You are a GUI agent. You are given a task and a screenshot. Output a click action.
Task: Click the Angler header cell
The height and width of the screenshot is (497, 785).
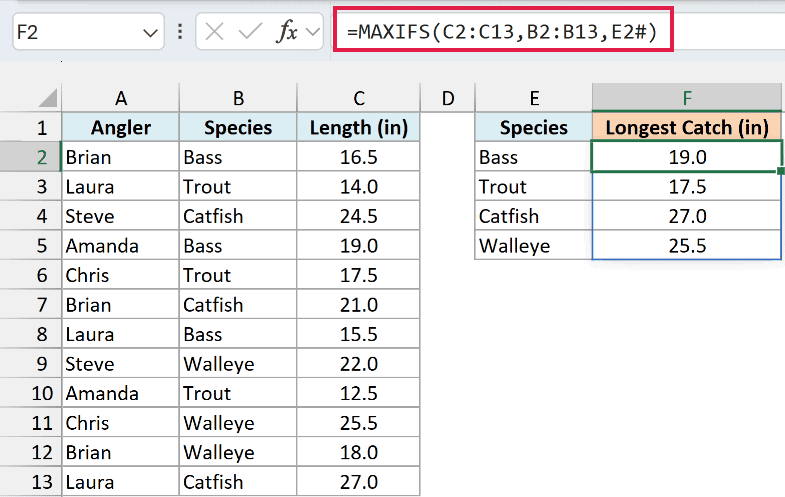(x=120, y=127)
